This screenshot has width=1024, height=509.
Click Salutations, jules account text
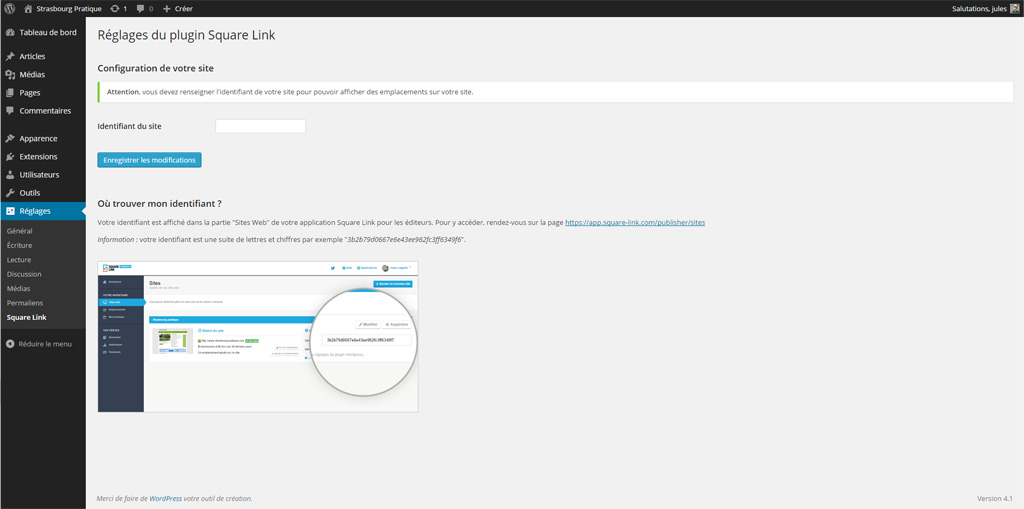980,8
